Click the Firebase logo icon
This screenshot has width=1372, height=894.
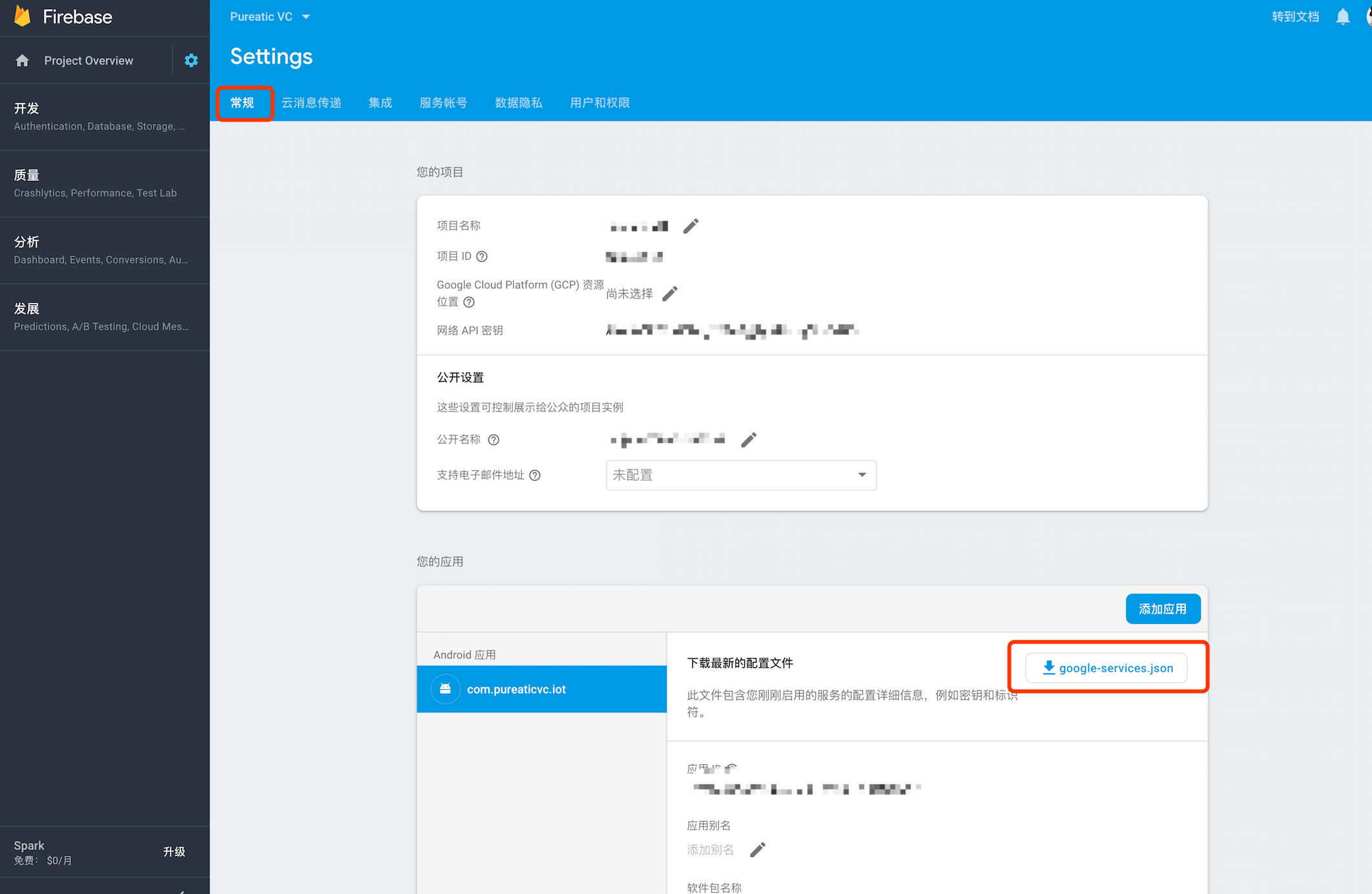tap(23, 16)
